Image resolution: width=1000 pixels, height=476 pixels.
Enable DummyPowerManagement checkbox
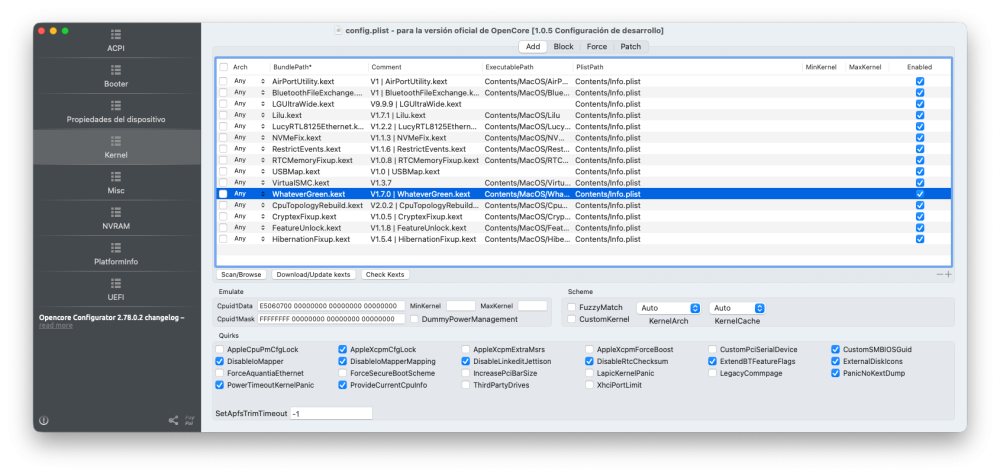point(415,319)
